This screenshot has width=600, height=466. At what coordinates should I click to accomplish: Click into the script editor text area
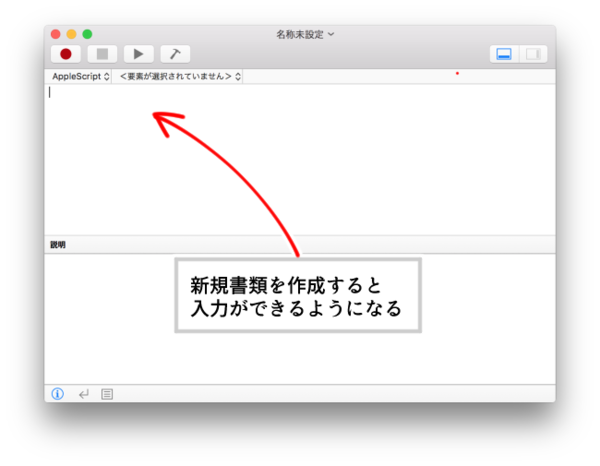[300, 159]
